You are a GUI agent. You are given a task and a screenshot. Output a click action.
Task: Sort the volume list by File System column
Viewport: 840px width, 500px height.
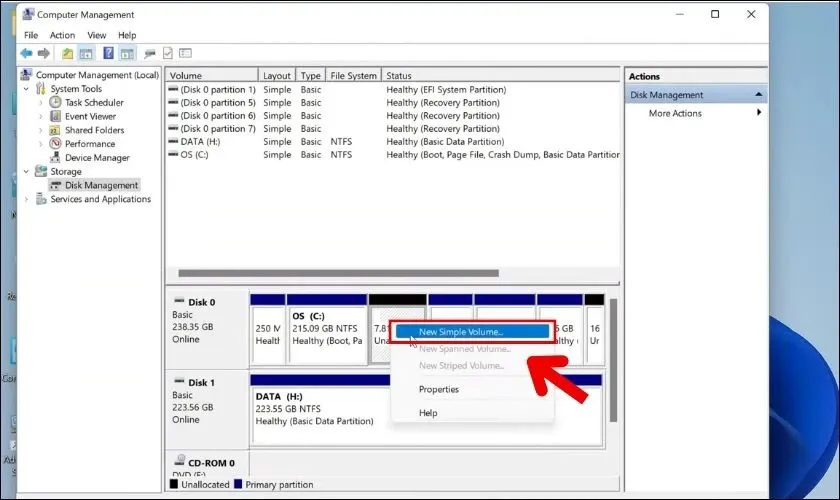pyautogui.click(x=354, y=76)
